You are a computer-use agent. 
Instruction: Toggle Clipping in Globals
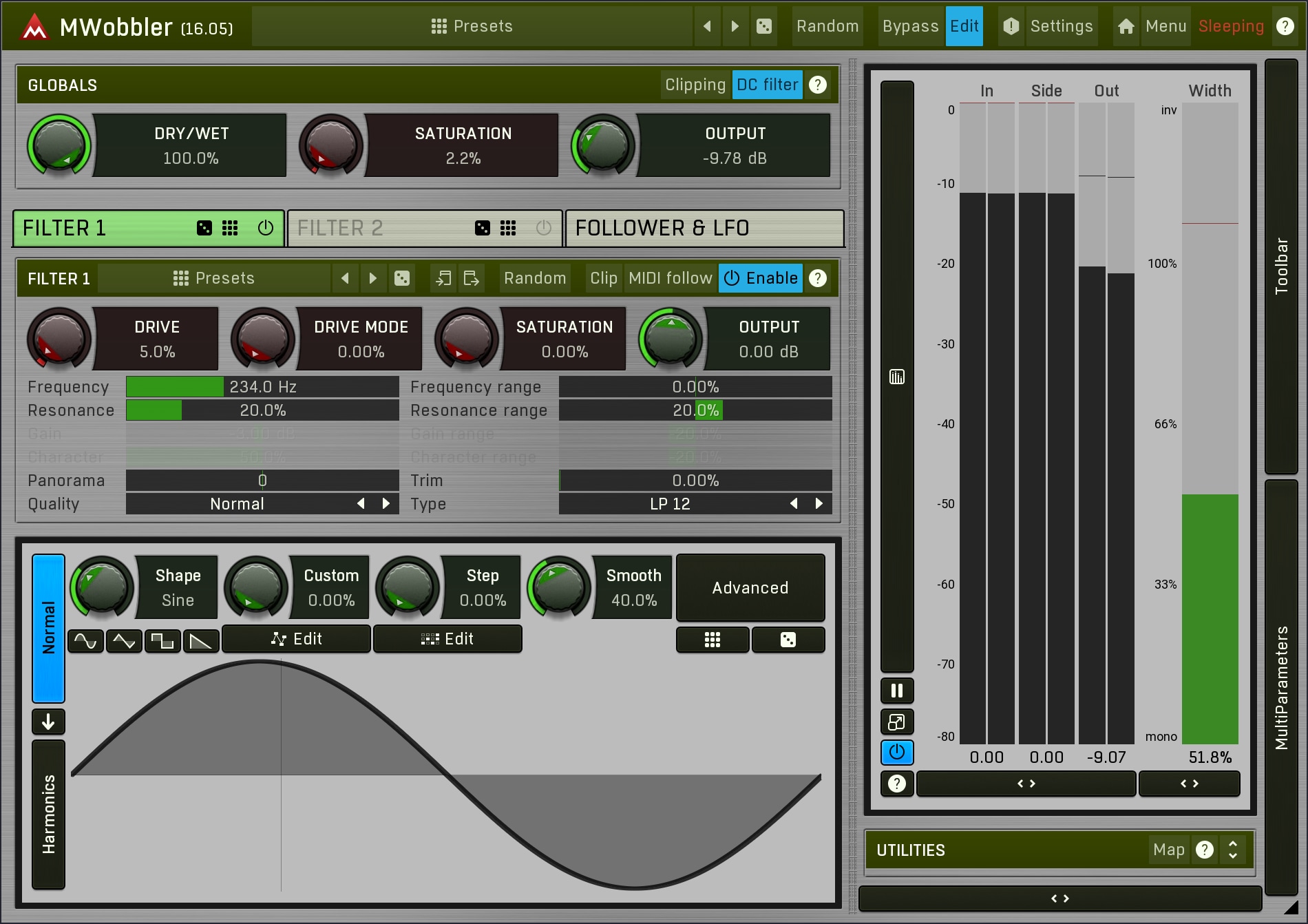tap(695, 85)
